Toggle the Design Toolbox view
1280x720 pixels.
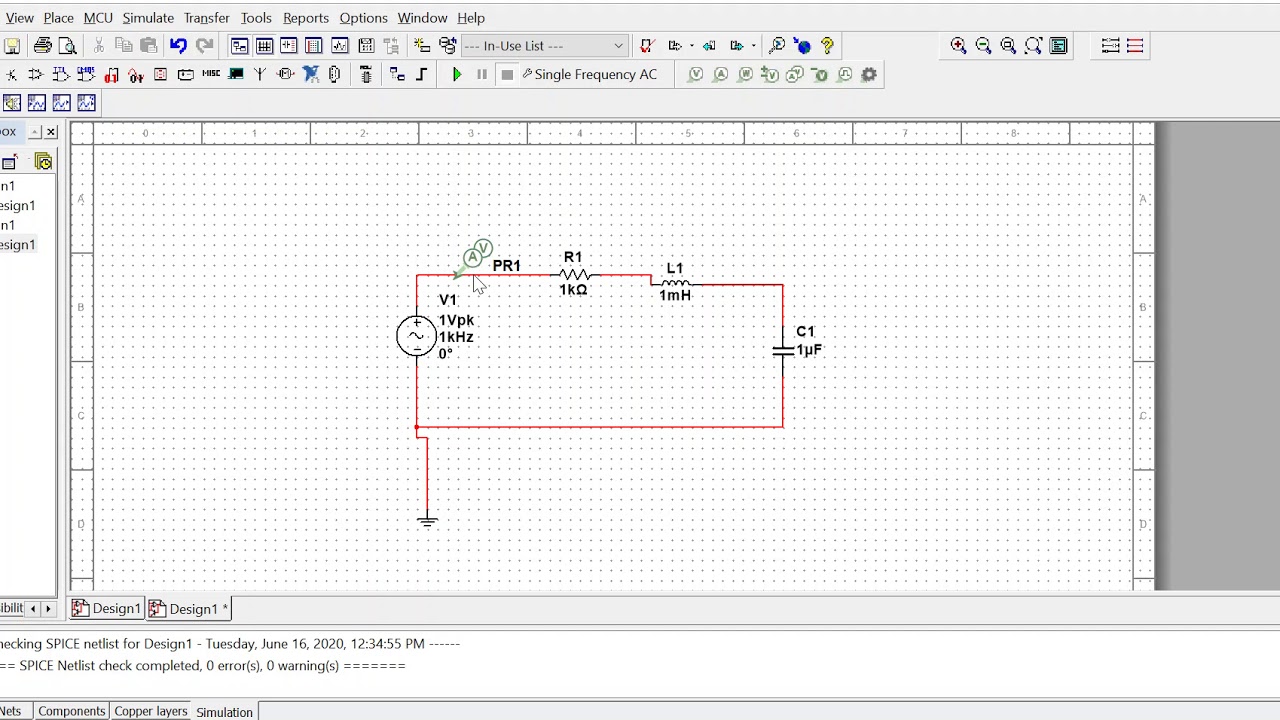239,46
